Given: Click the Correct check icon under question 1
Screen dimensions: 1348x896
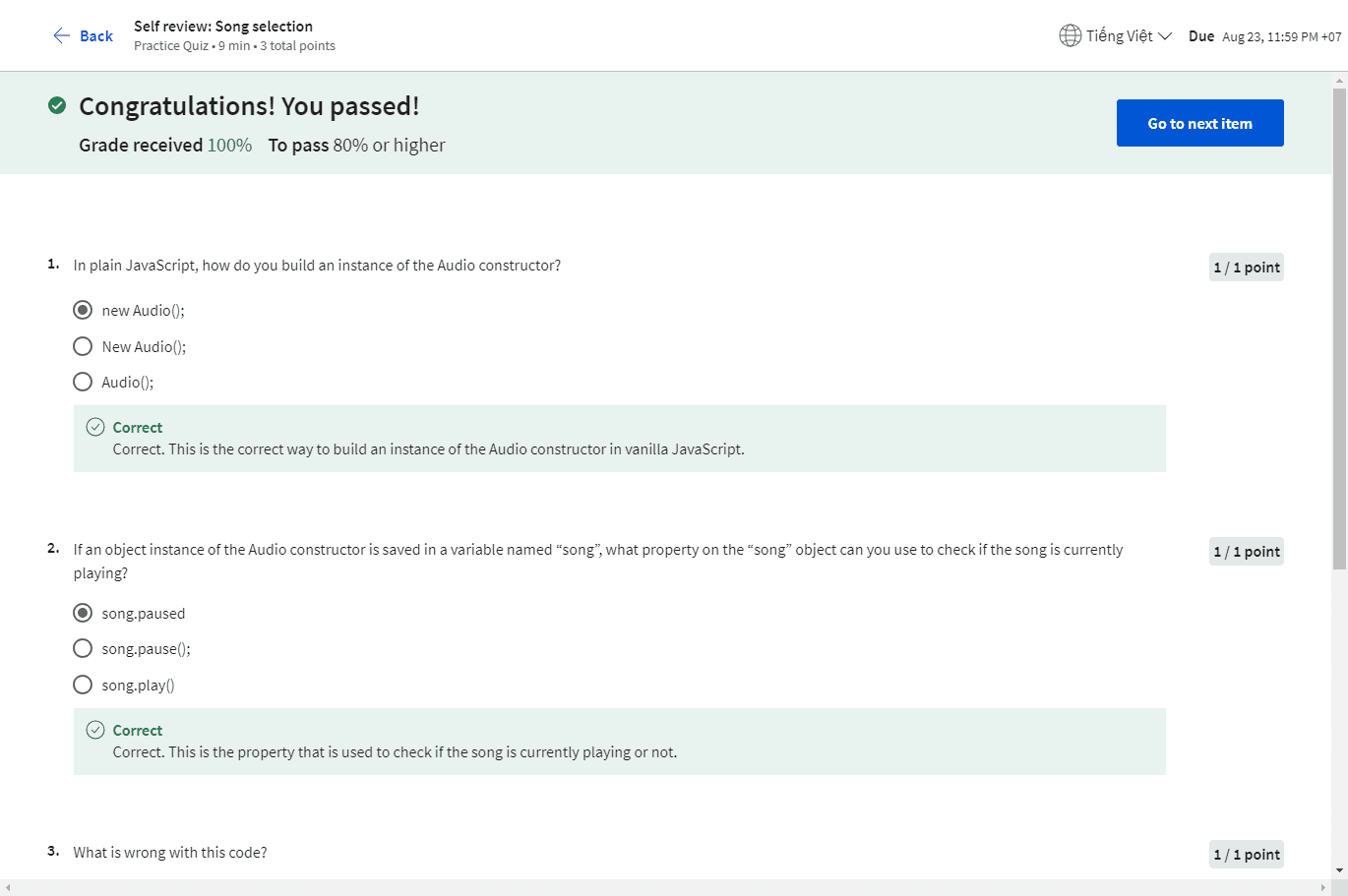Looking at the screenshot, I should coord(95,427).
